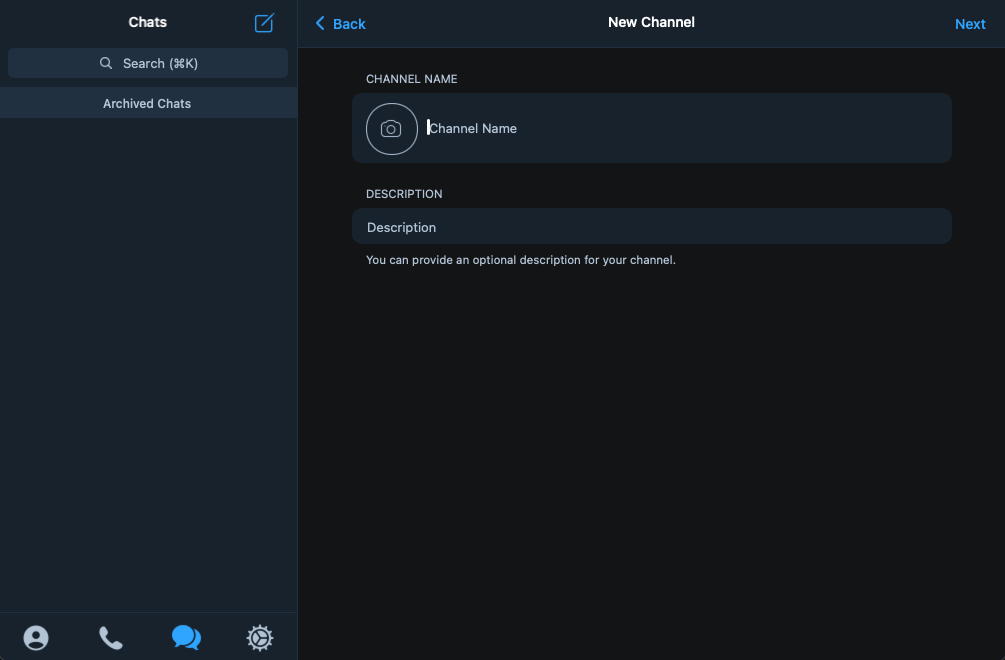Click the search magnifying glass icon

(x=106, y=62)
